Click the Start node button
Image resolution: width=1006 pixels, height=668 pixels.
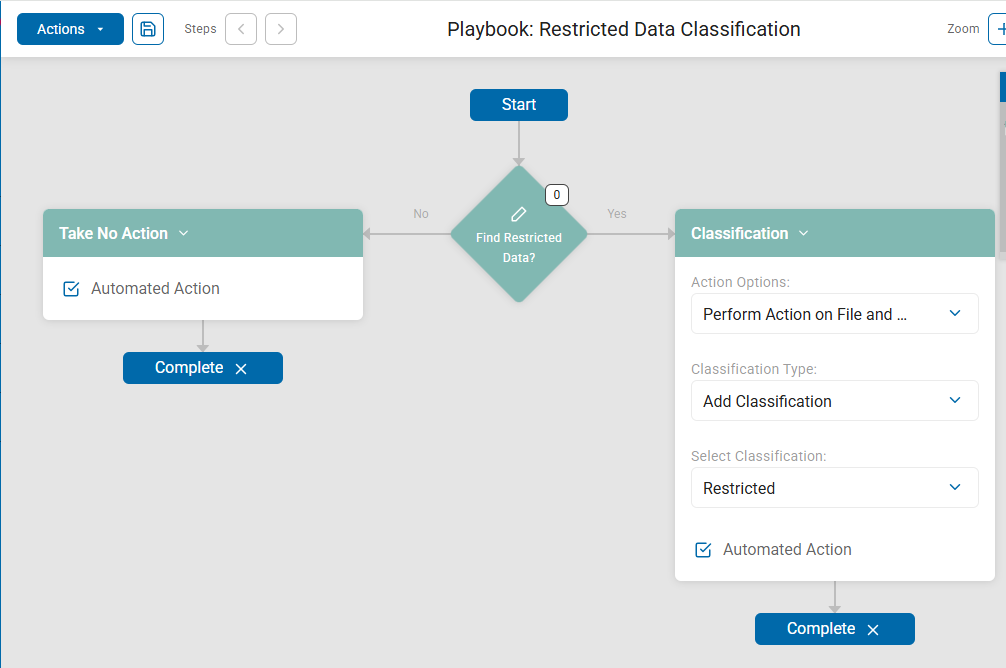[x=519, y=105]
